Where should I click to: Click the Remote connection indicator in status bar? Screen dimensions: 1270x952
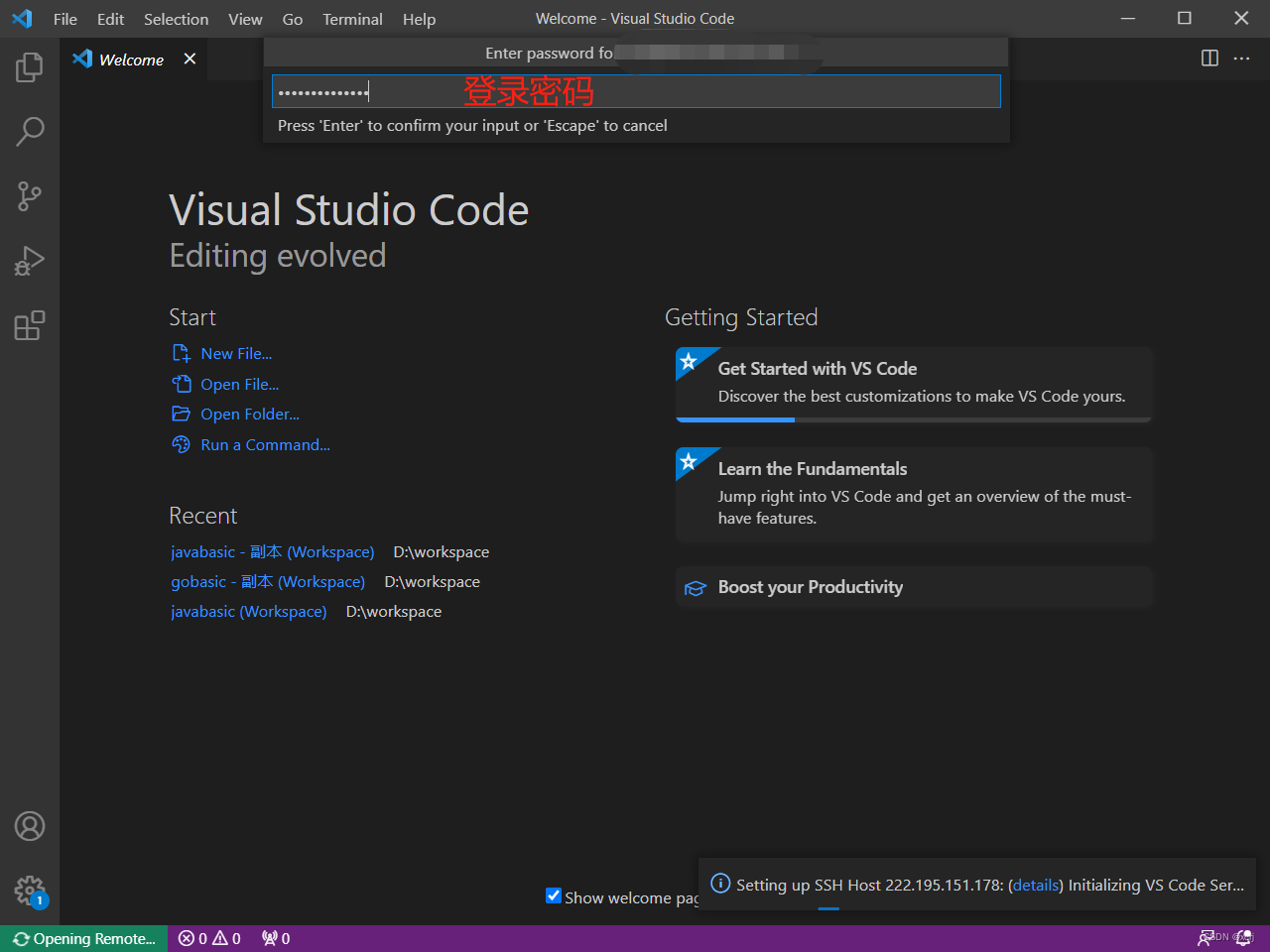point(83,938)
